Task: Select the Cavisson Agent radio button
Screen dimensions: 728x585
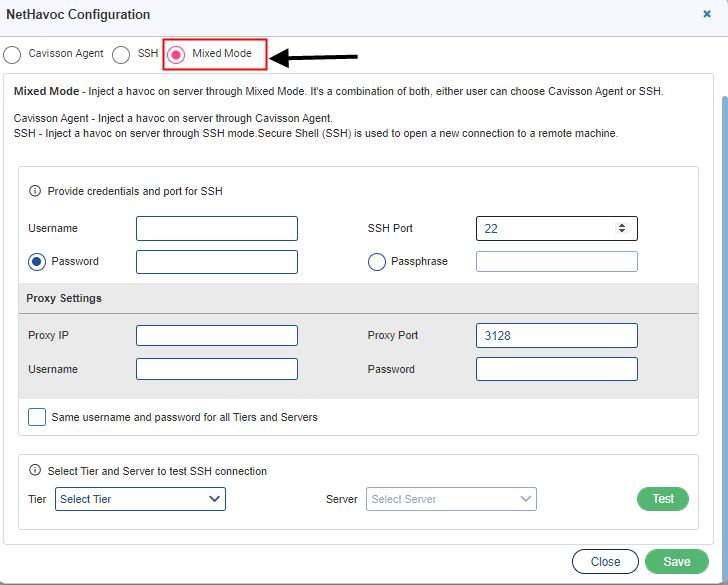Action: 12,54
